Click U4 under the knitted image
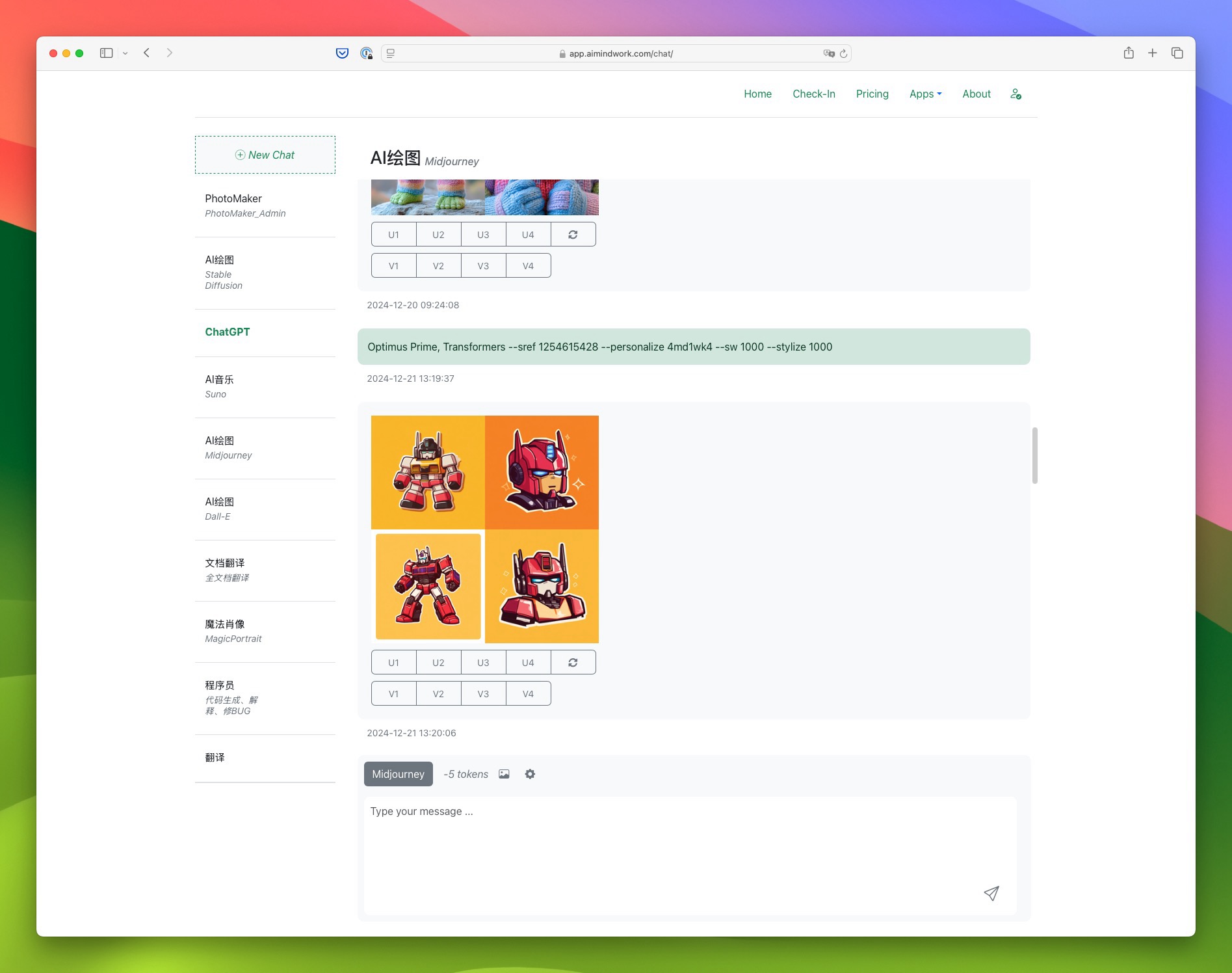This screenshot has height=973, width=1232. pos(528,235)
